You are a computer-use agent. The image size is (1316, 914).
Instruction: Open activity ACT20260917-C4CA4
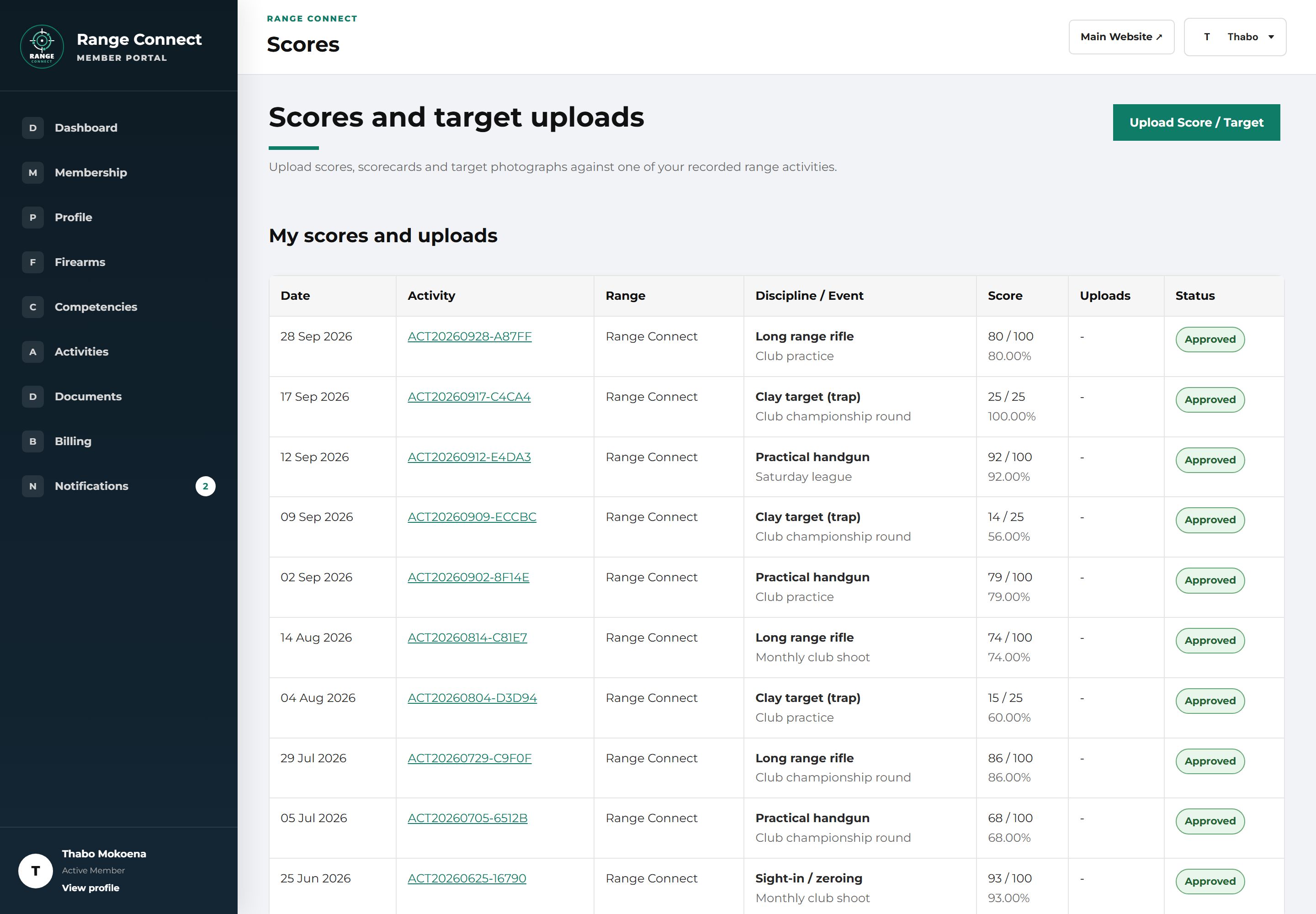pyautogui.click(x=469, y=397)
